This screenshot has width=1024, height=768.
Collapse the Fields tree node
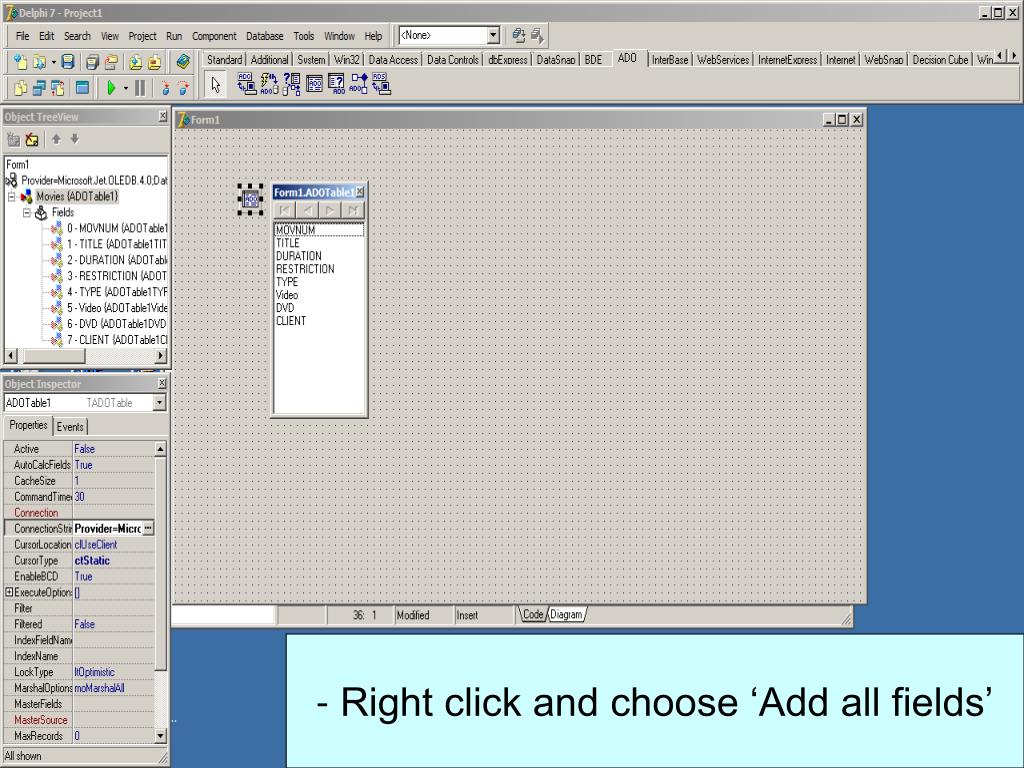pyautogui.click(x=27, y=212)
